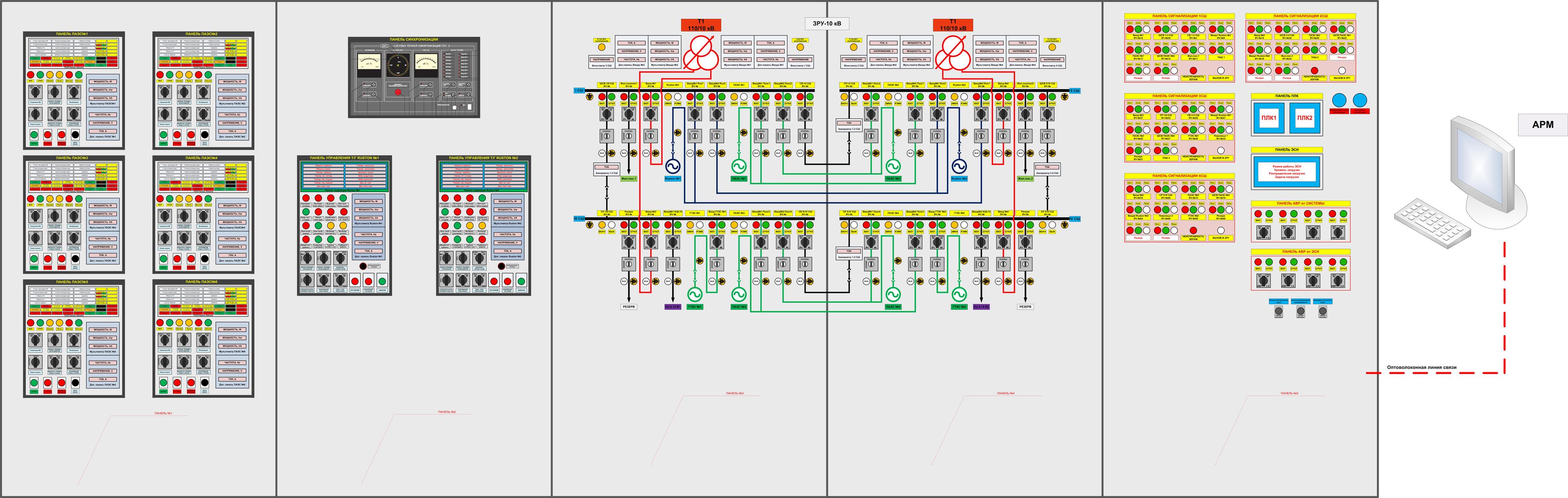Screen dimensions: 1568x498
Task: Click the ГТЭС №1 generator symbol
Action: pyautogui.click(x=694, y=294)
